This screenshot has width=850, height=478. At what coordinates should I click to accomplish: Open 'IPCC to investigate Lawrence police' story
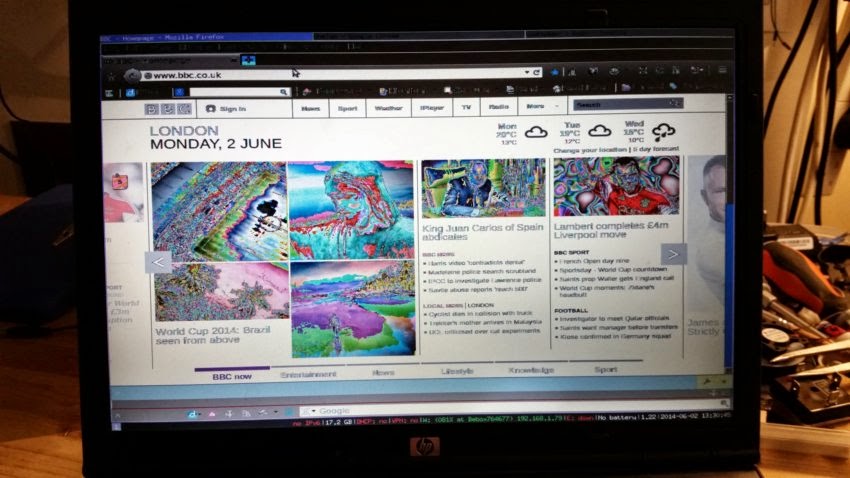pos(485,280)
